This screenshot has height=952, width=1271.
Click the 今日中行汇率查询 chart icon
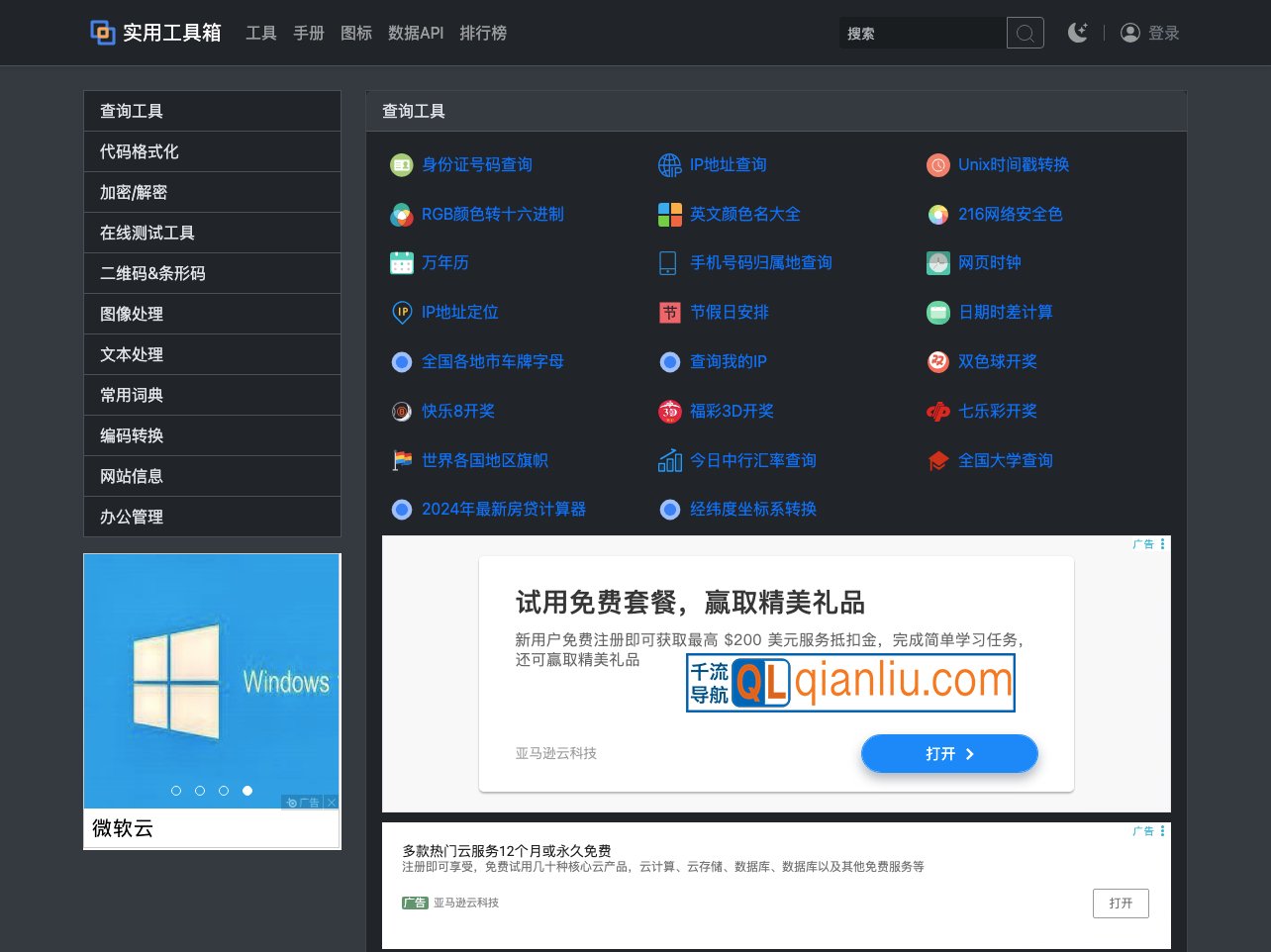pos(670,459)
